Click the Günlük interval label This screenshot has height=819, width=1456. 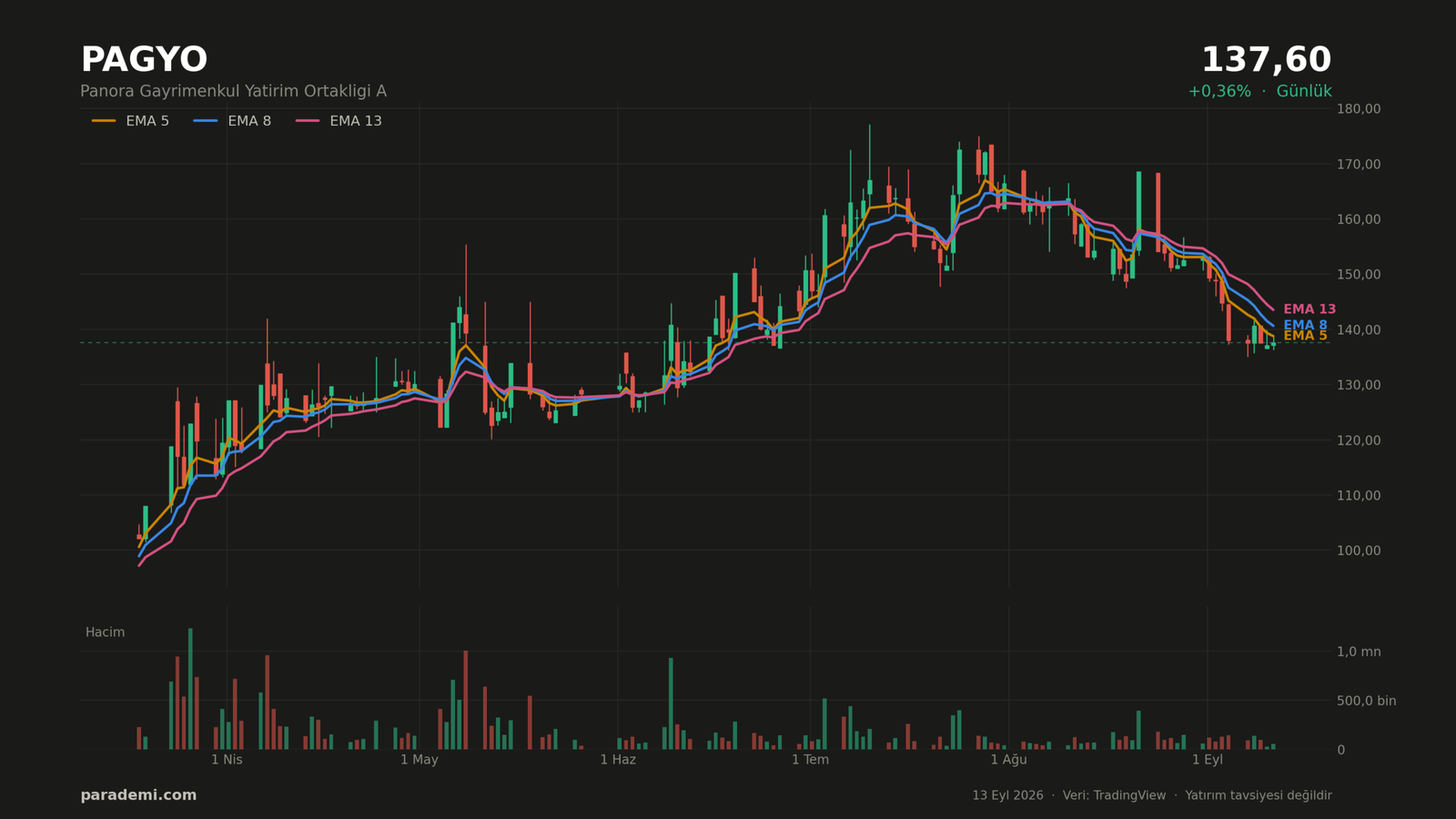click(x=1304, y=92)
